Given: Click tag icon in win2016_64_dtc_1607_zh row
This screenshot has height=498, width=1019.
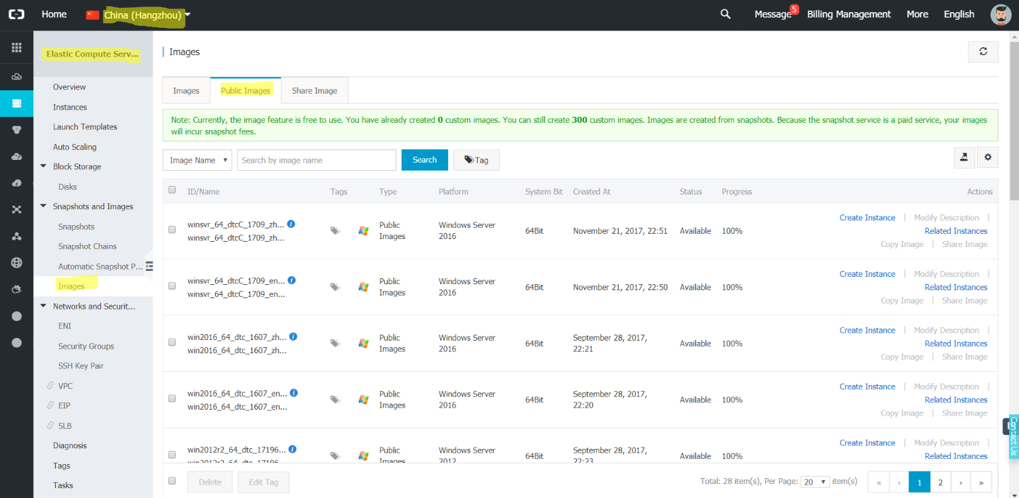Looking at the screenshot, I should [x=335, y=343].
